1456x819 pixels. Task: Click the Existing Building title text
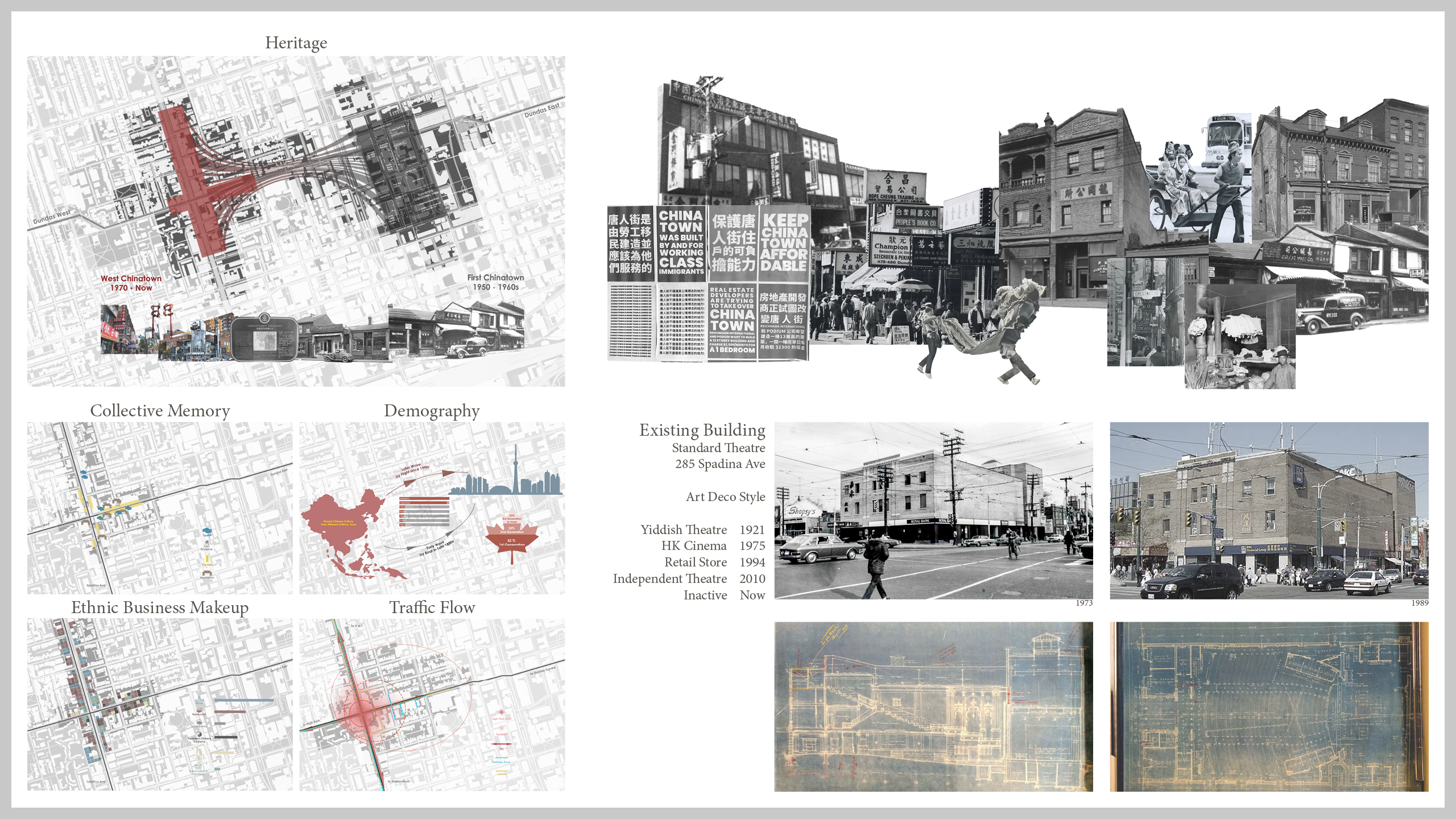[x=702, y=430]
